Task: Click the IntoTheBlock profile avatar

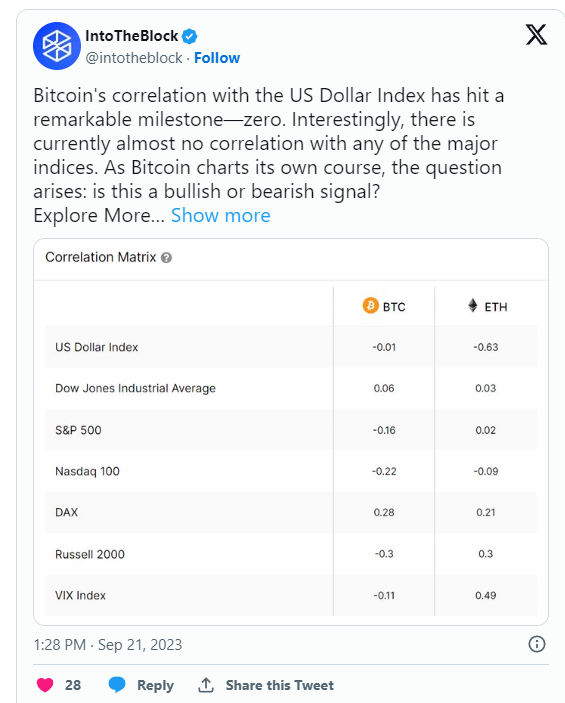Action: tap(57, 46)
